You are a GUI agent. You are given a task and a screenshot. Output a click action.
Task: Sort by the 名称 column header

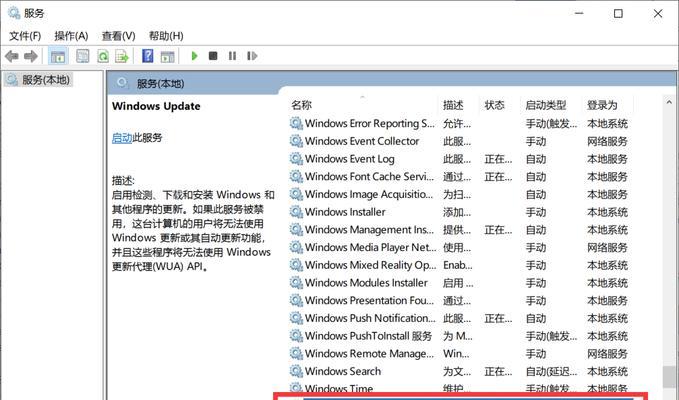[x=302, y=105]
